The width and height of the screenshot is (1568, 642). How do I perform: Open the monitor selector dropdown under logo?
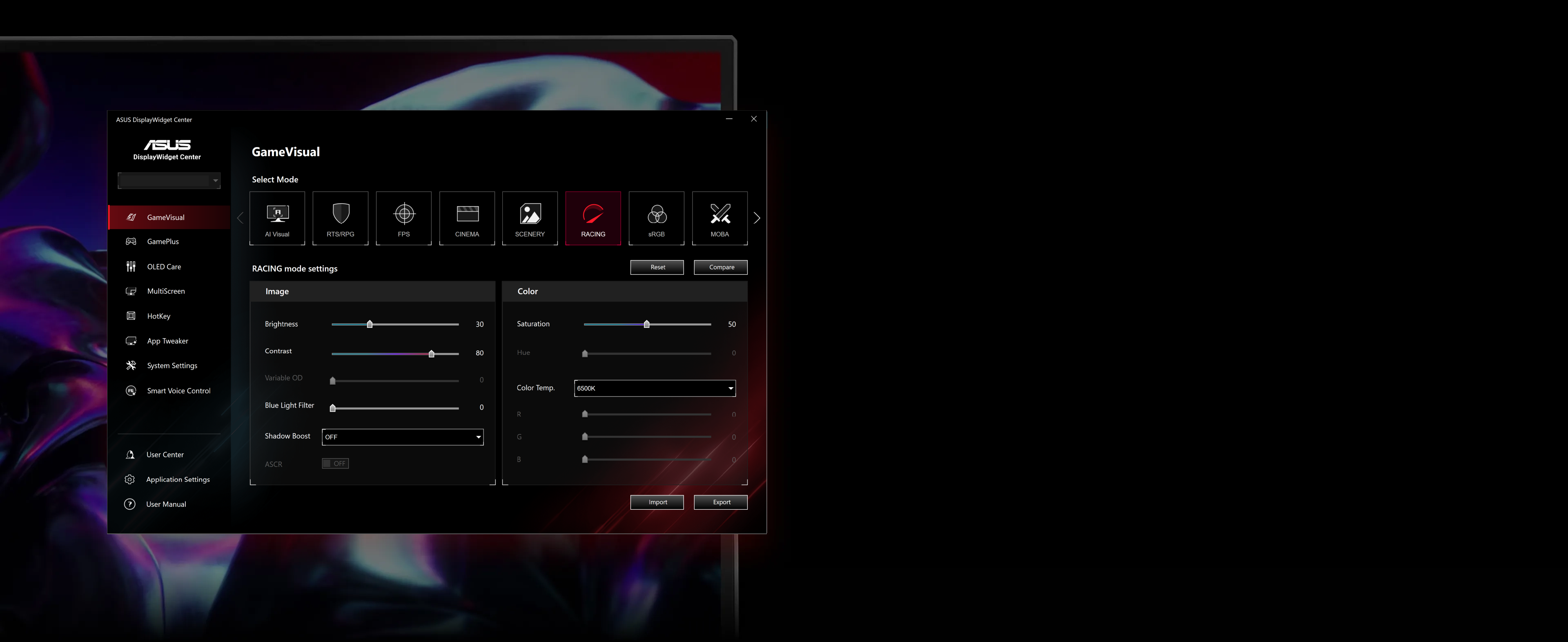[x=169, y=180]
